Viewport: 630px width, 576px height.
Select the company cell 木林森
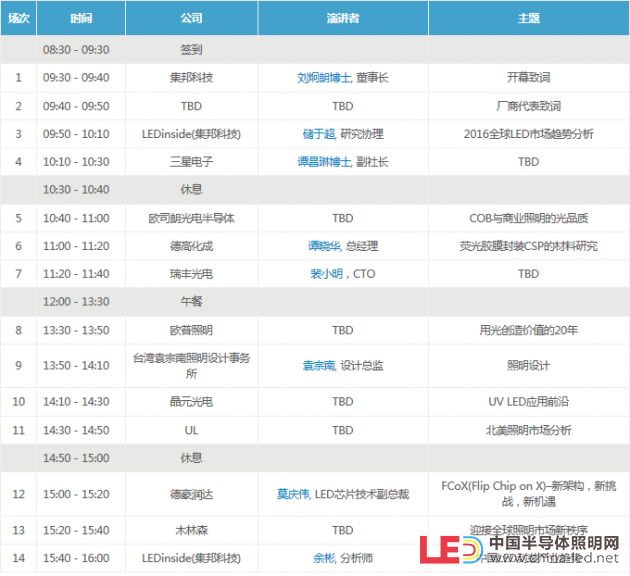[191, 530]
